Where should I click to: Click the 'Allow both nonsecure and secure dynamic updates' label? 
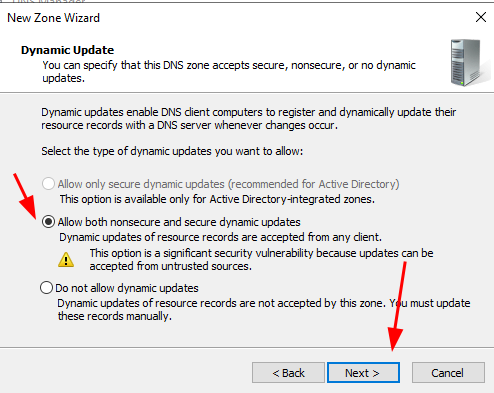point(179,222)
